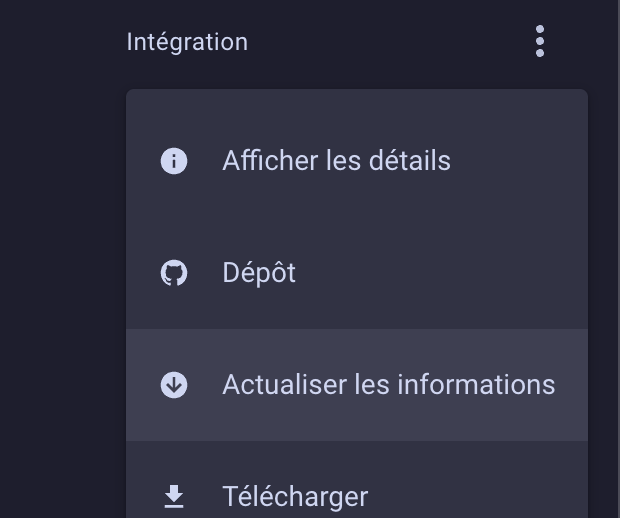
Task: Open the three-dot overflow menu
Action: [x=540, y=41]
